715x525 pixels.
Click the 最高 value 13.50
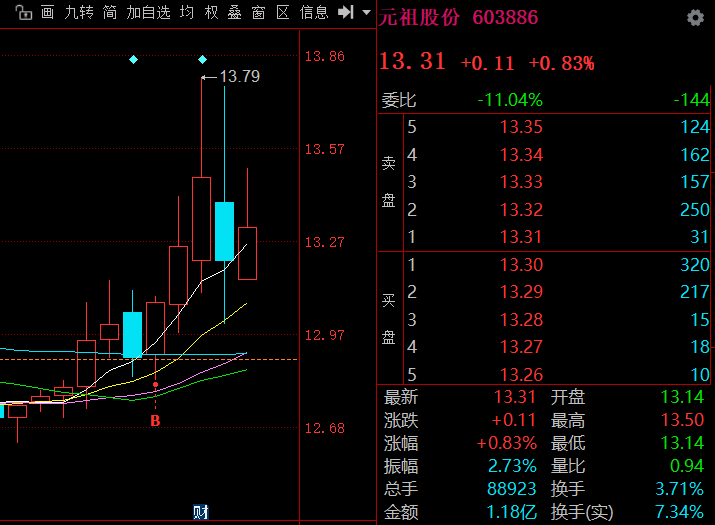(682, 420)
